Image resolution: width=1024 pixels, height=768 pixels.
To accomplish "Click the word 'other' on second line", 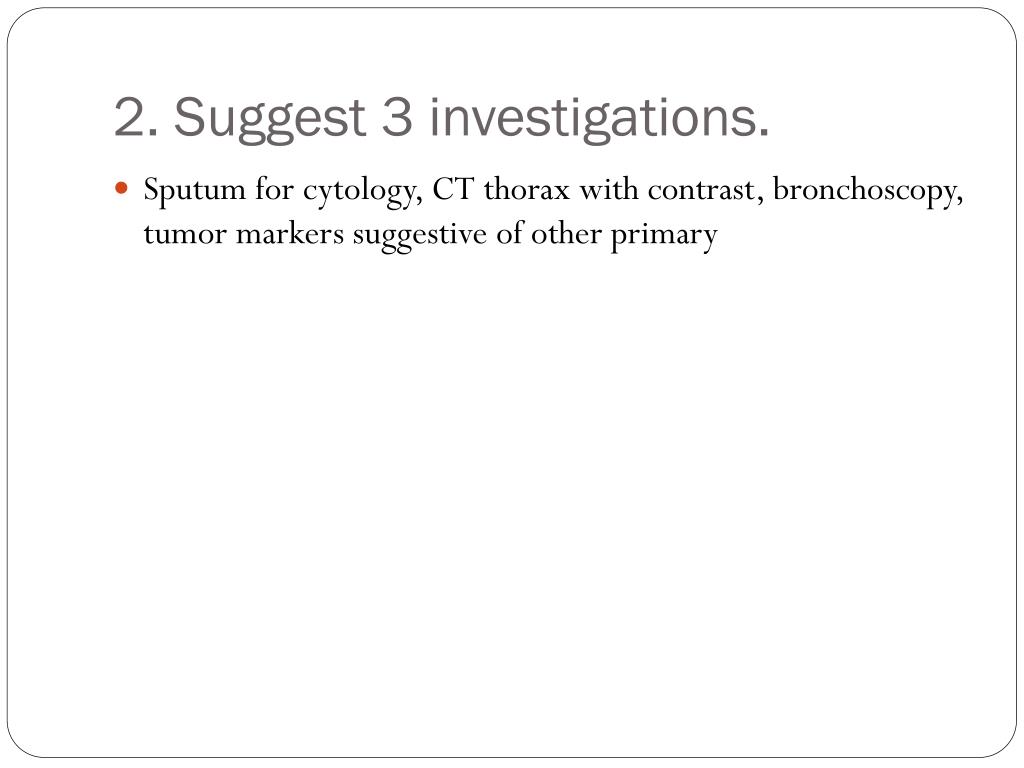I will point(566,233).
